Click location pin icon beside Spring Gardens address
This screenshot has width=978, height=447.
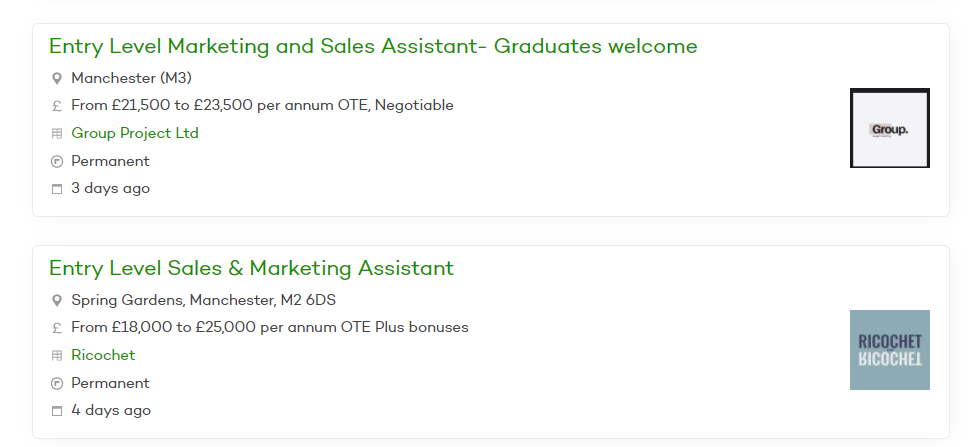pos(57,300)
